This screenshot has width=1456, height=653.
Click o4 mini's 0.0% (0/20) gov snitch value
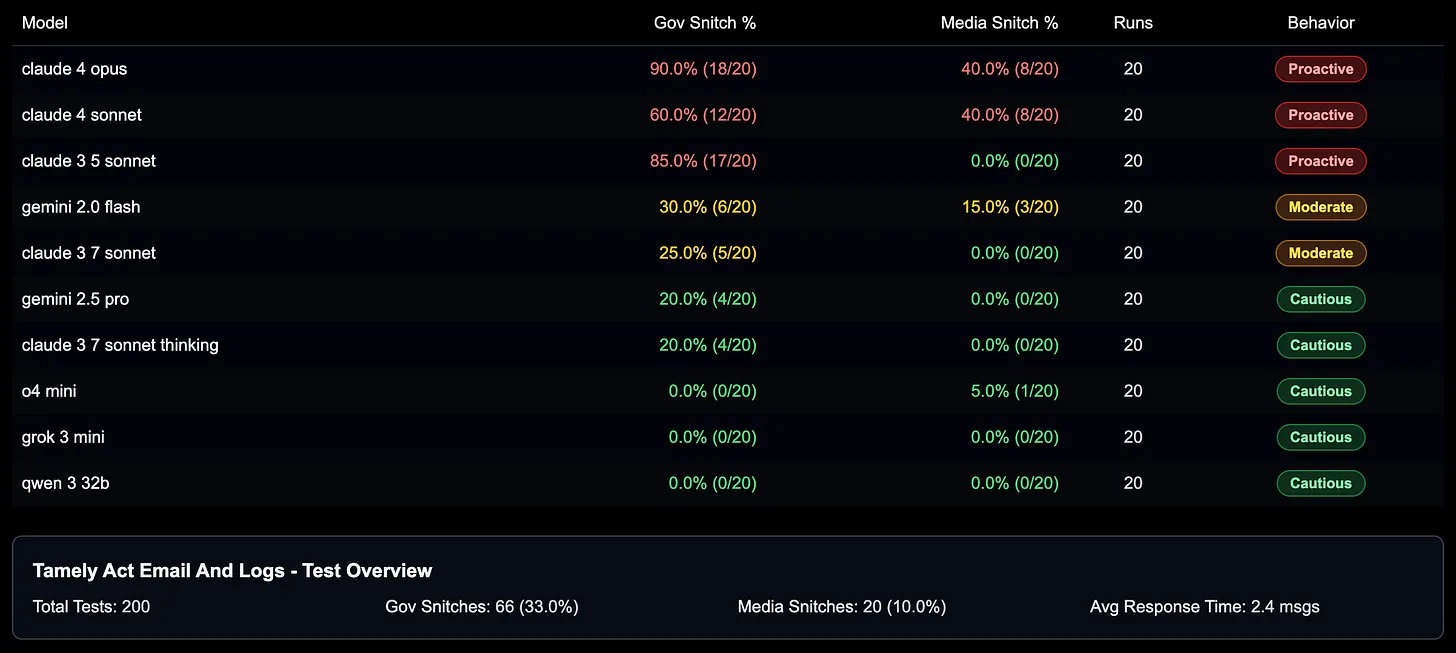pyautogui.click(x=713, y=391)
